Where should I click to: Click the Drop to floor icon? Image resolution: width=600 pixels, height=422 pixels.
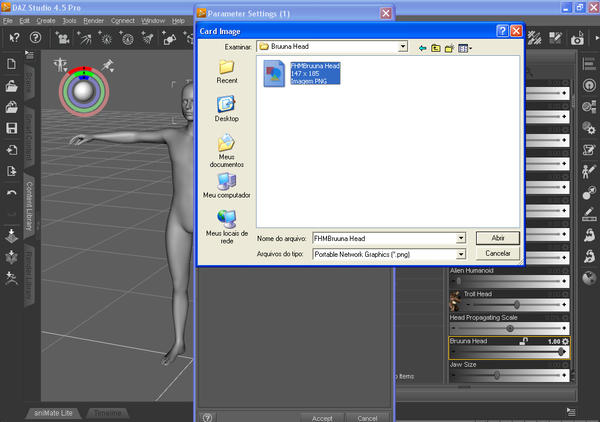(11, 236)
